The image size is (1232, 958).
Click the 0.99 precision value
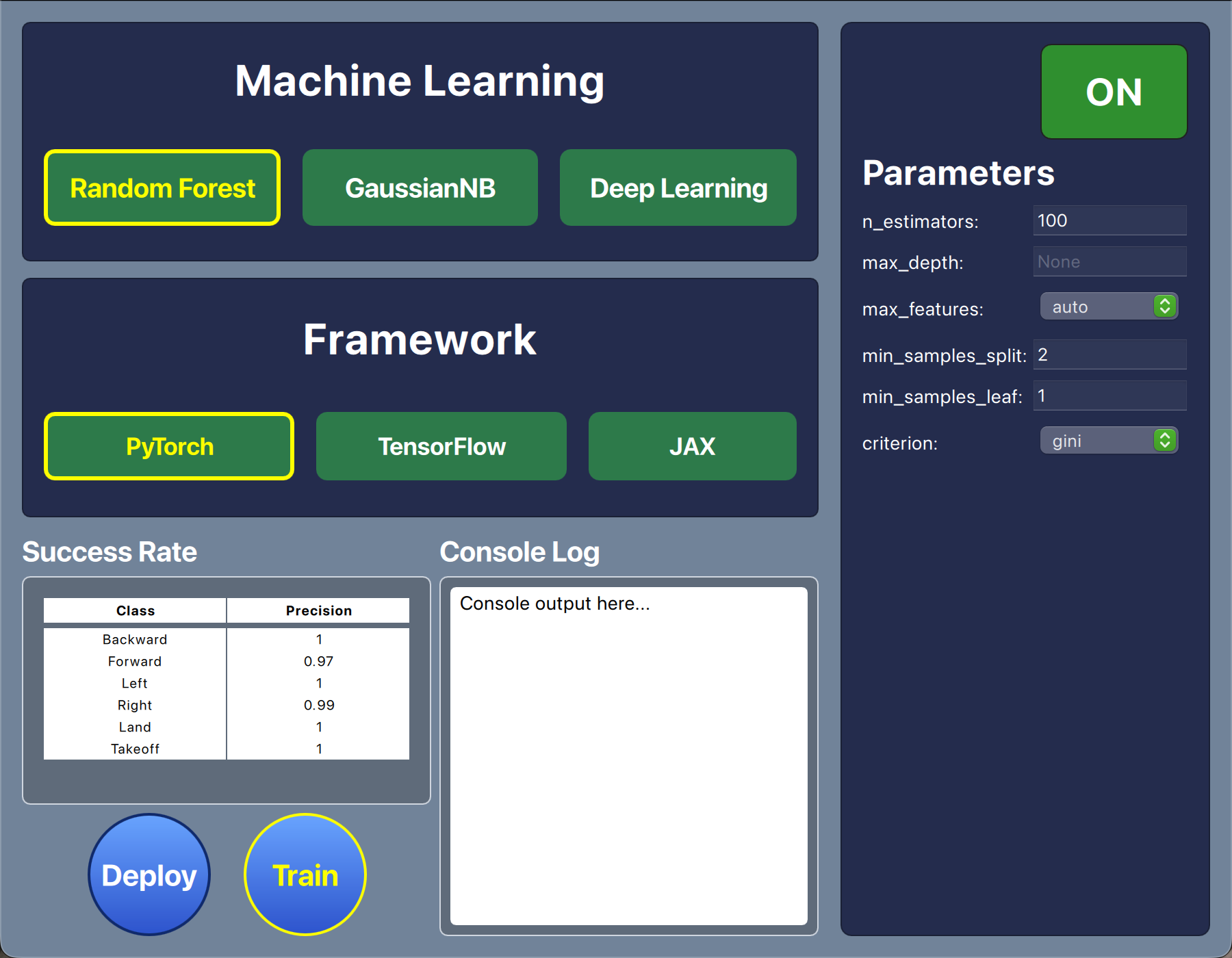pyautogui.click(x=318, y=705)
